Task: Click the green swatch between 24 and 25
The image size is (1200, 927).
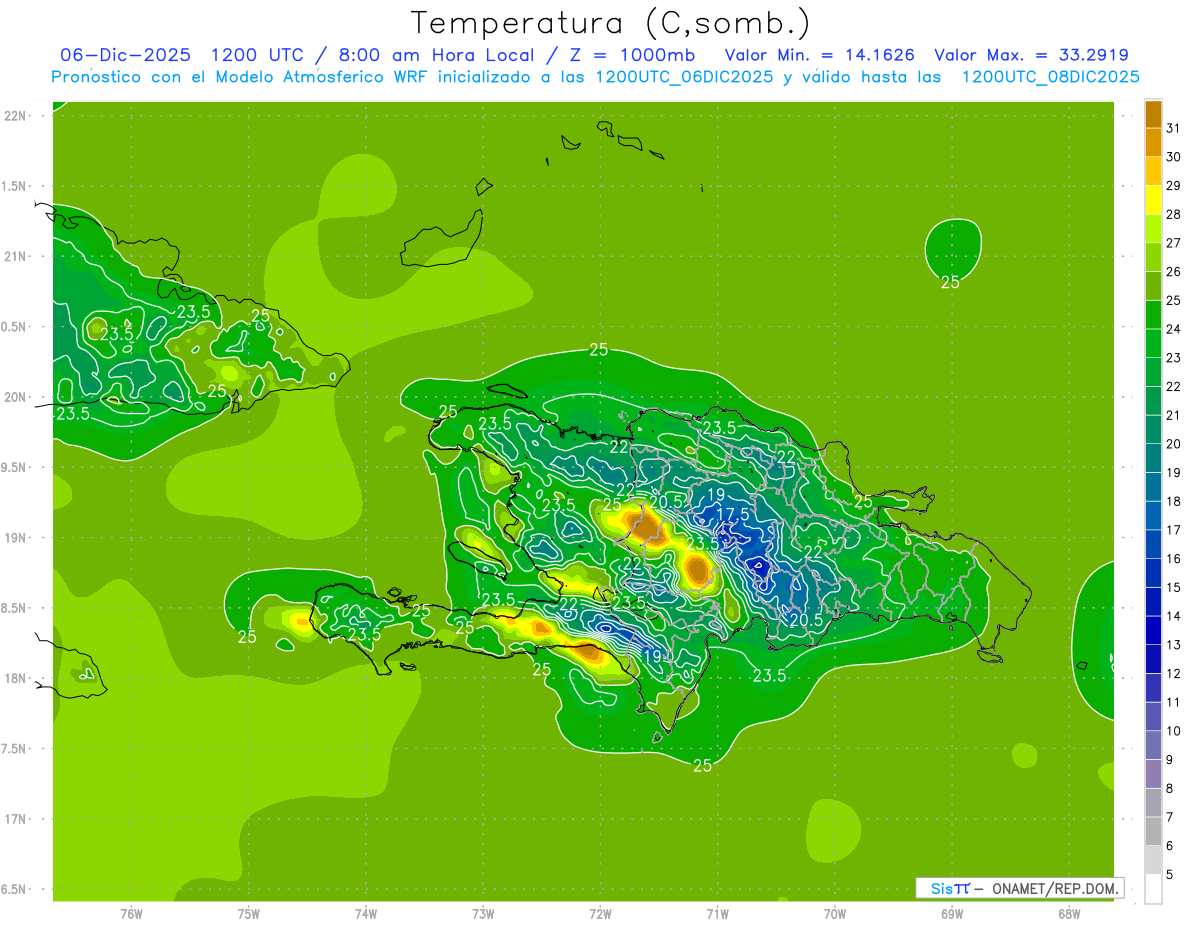Action: coord(1153,315)
